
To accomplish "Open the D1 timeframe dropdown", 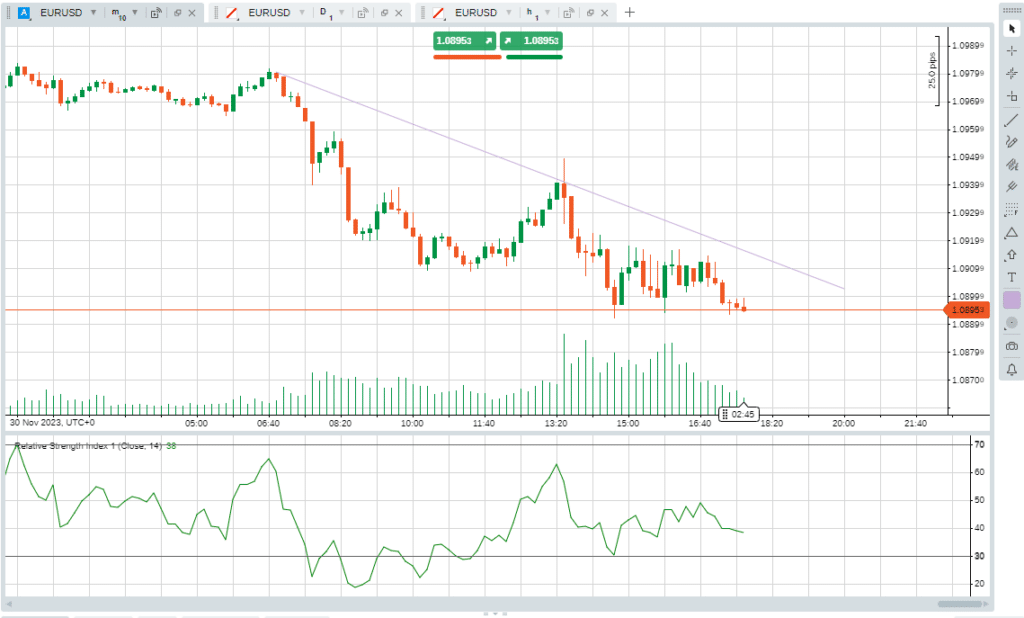I will click(342, 12).
